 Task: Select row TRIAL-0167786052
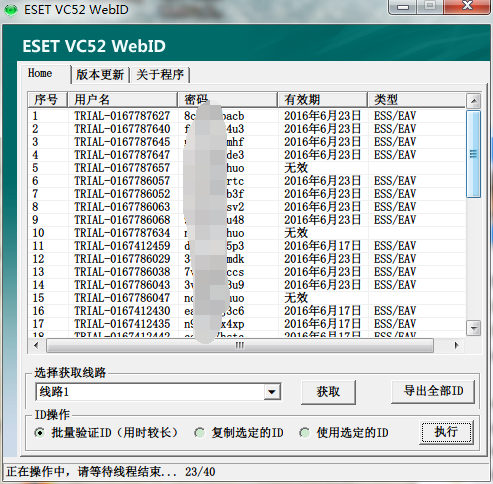coord(247,194)
